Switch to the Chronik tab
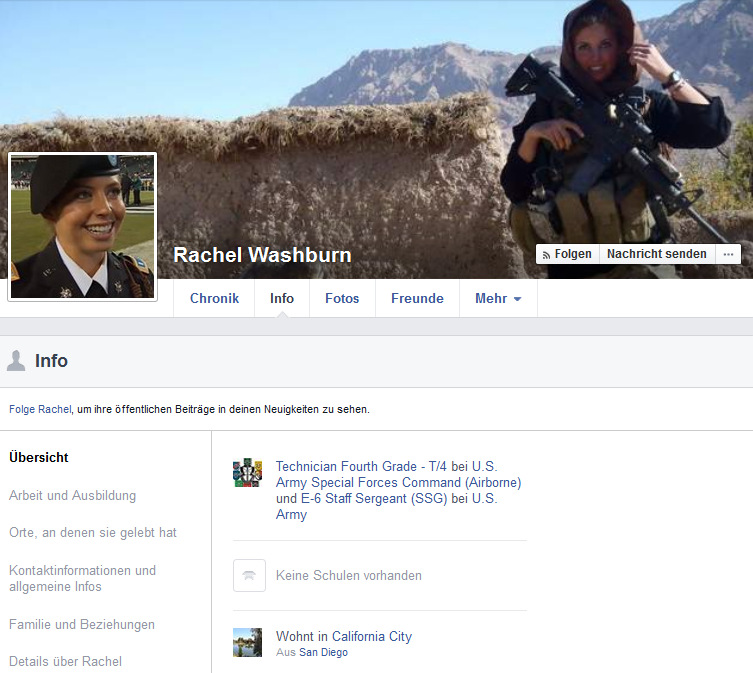 [x=214, y=298]
